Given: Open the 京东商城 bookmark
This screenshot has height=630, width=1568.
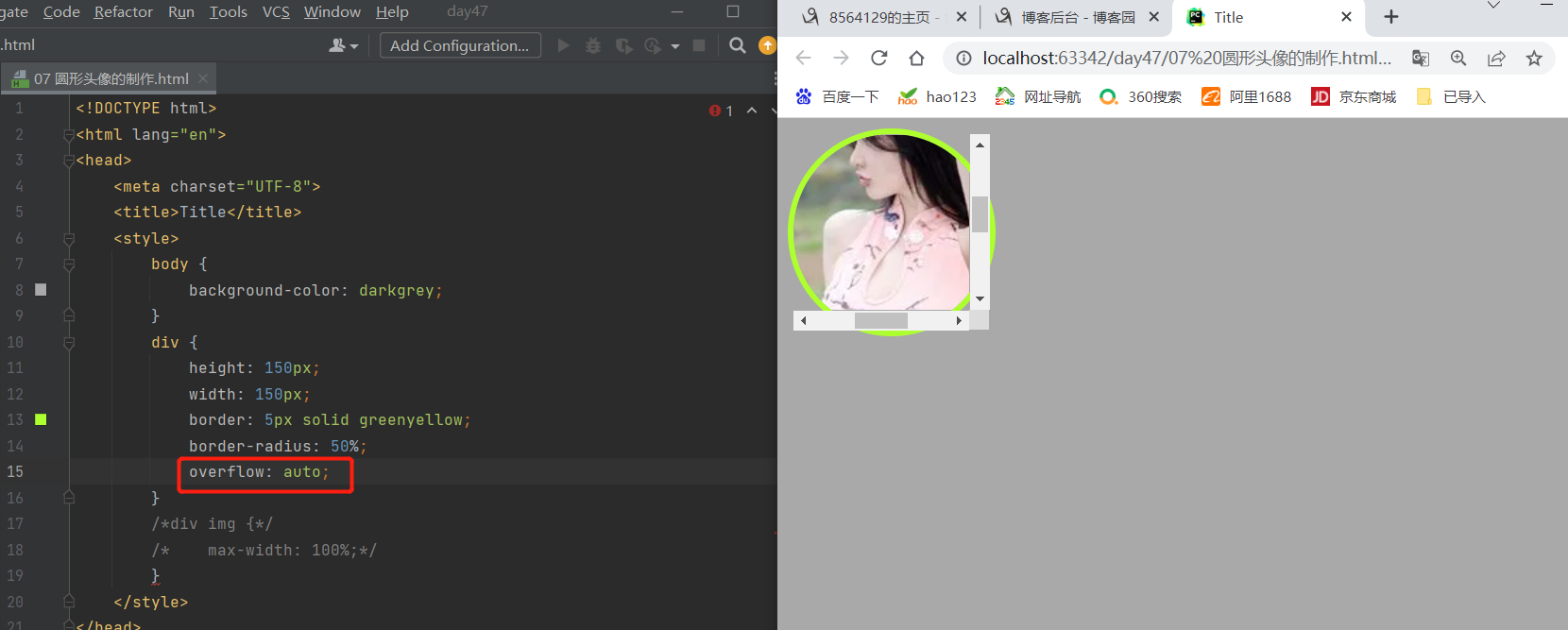Looking at the screenshot, I should coord(1354,96).
